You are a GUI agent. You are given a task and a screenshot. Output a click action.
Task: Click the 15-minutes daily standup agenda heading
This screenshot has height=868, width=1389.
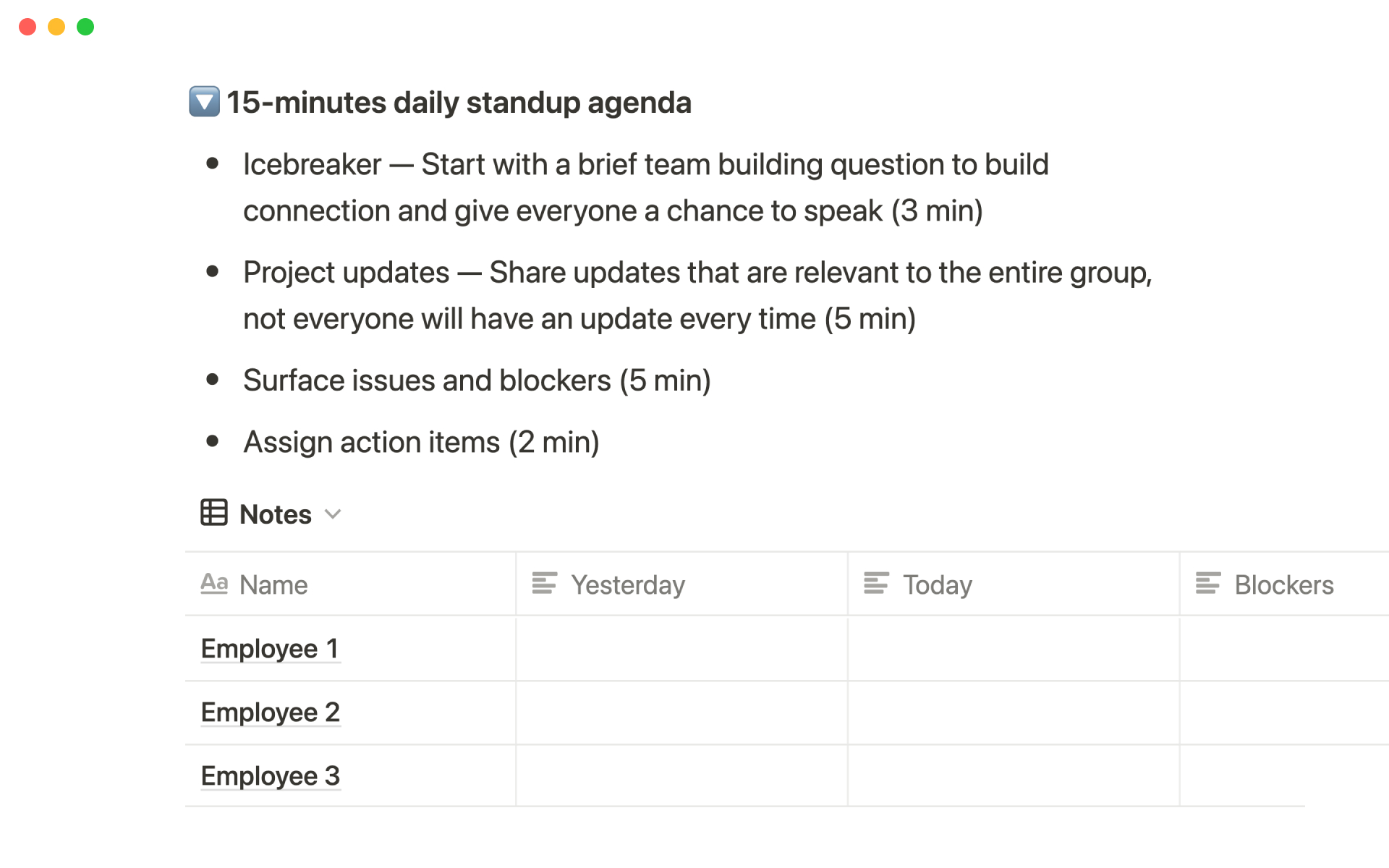[459, 103]
